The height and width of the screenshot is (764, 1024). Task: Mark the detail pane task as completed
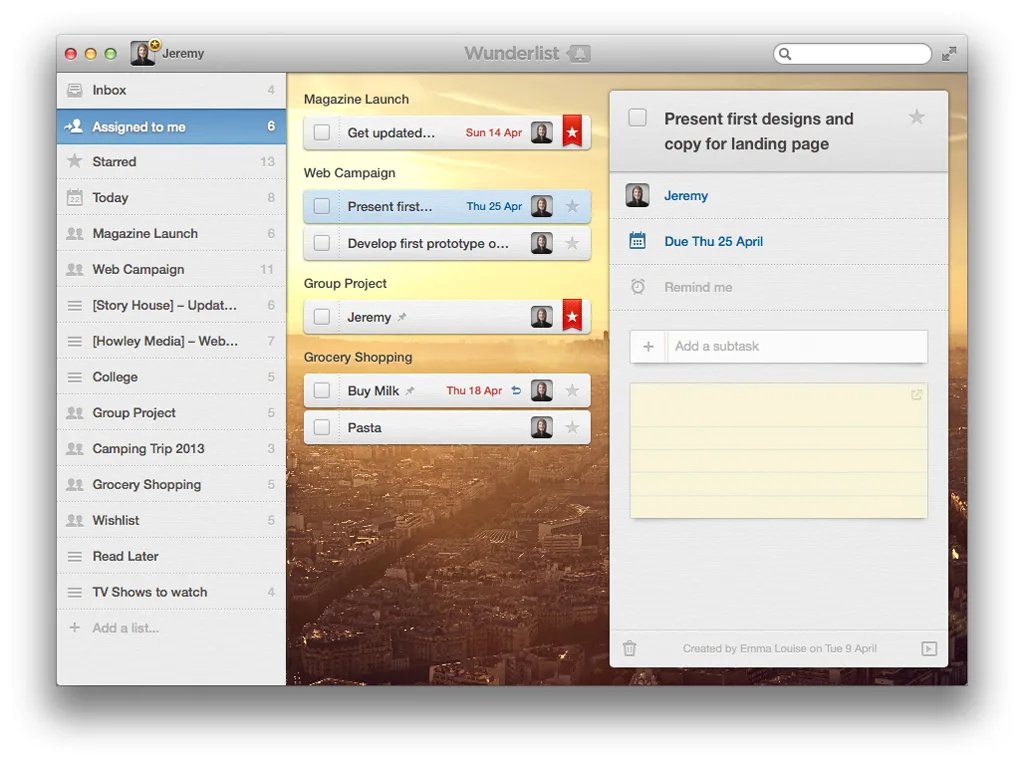tap(637, 118)
